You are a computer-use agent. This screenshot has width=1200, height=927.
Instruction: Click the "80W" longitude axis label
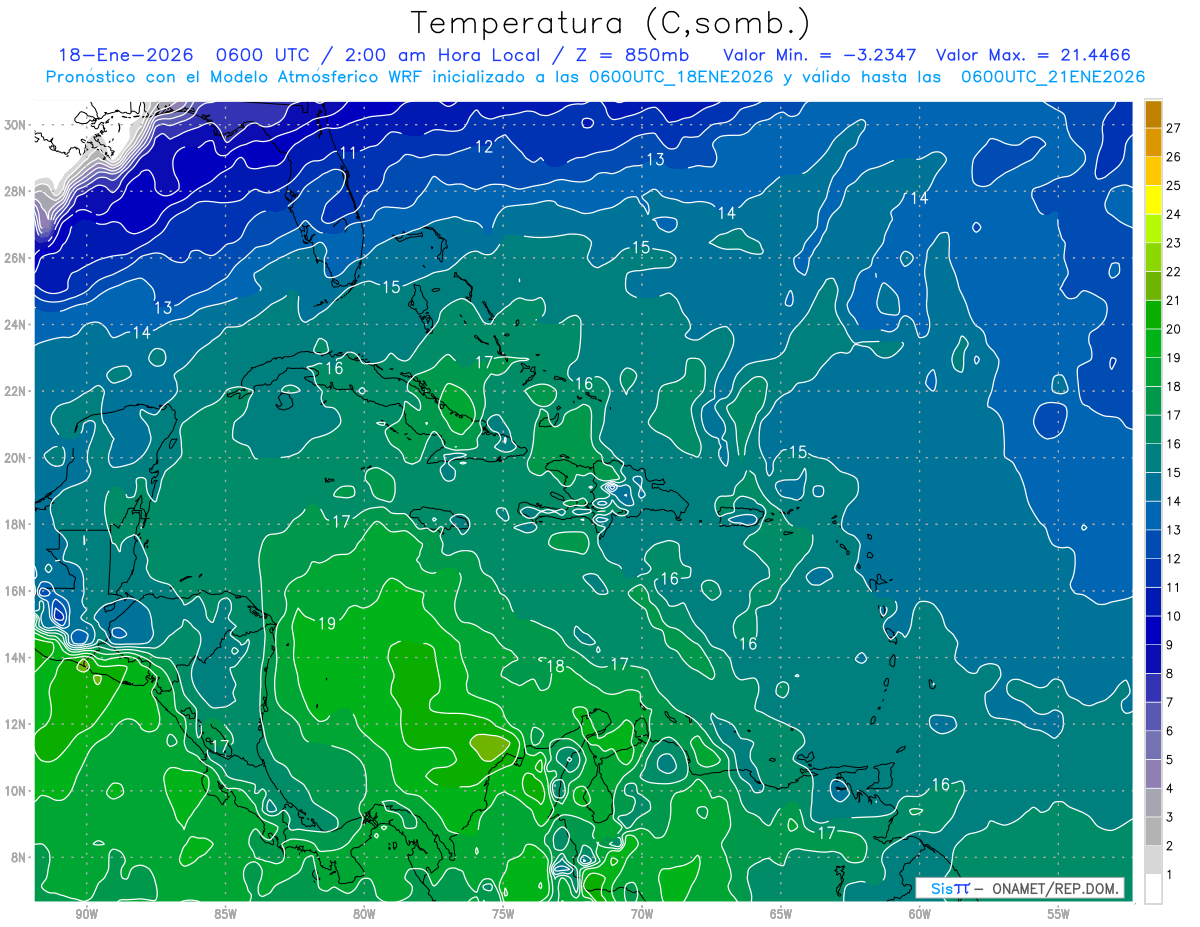364,914
